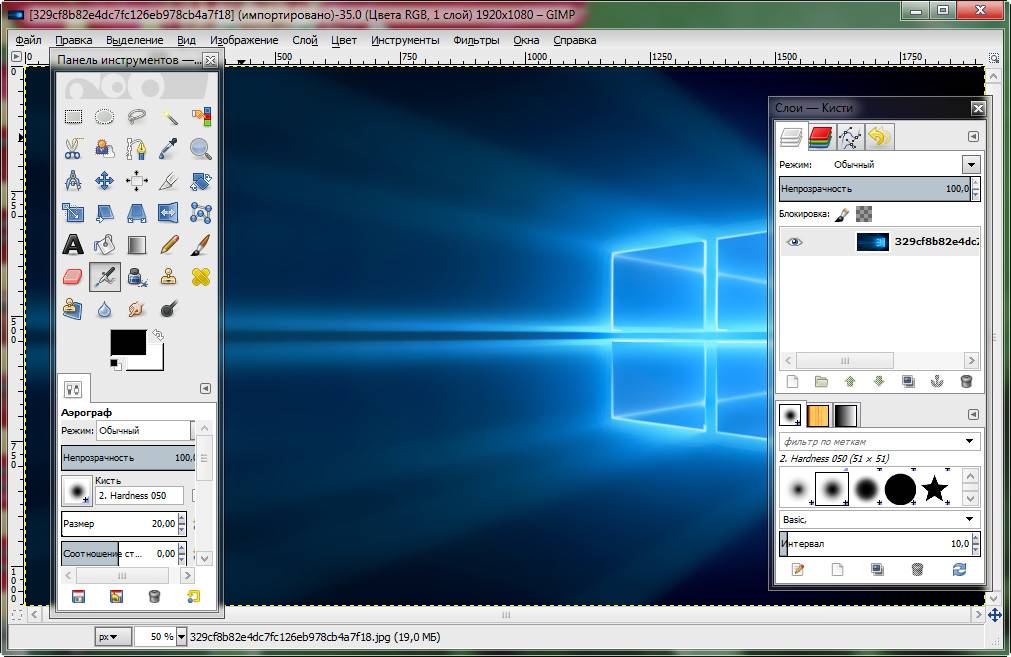This screenshot has width=1011, height=657.
Task: Select the Rectangle Select tool
Action: (74, 117)
